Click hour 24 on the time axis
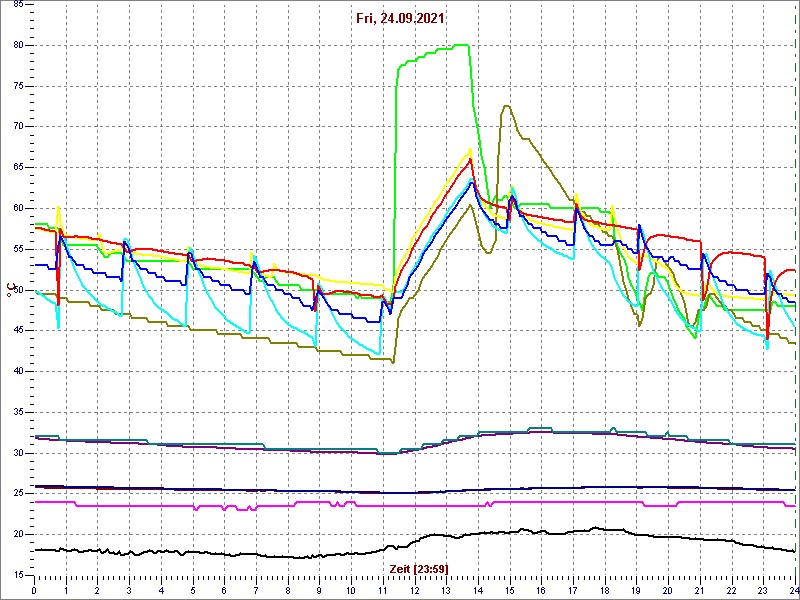Image resolution: width=800 pixels, height=600 pixels. [x=794, y=590]
